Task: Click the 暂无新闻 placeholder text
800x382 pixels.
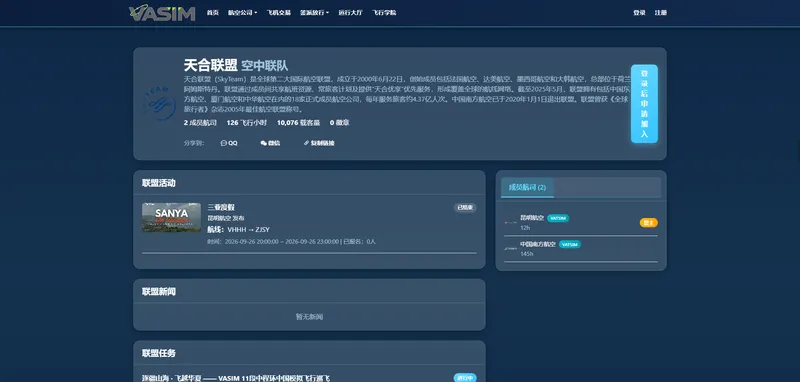Action: [x=309, y=317]
